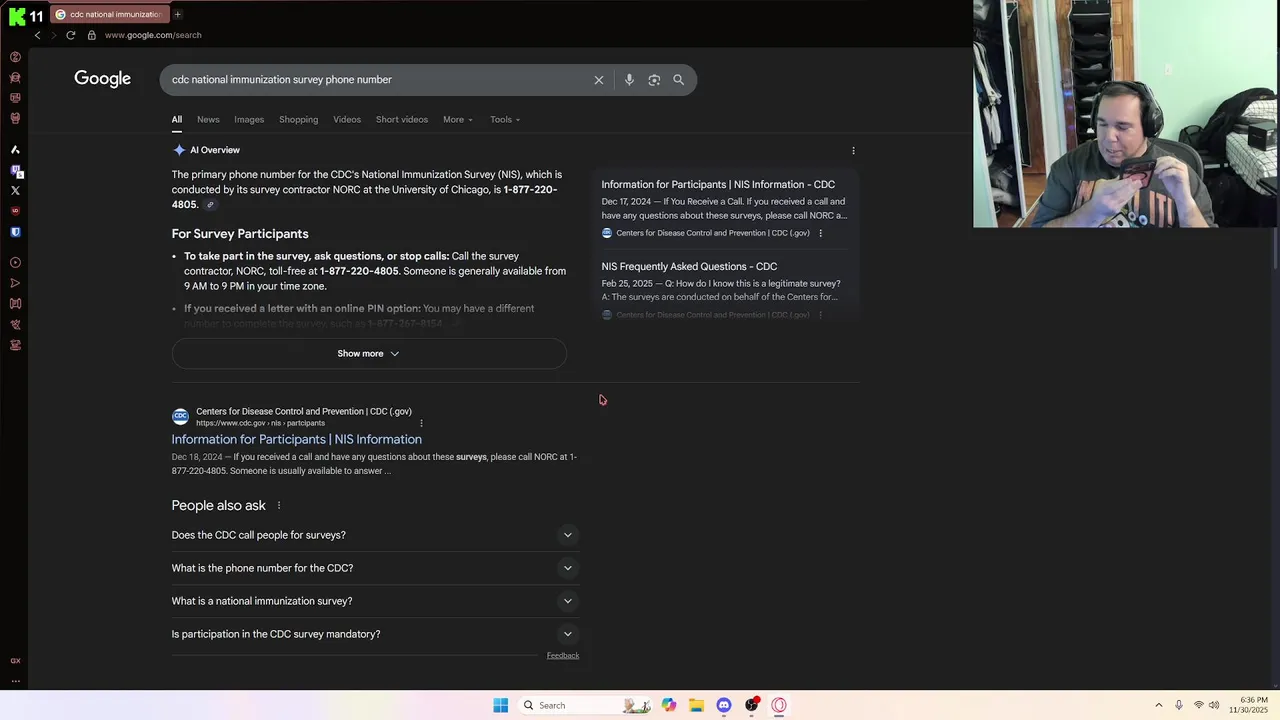Open the Player circle-play sidebar icon
Image resolution: width=1280 pixels, height=720 pixels.
tap(15, 263)
